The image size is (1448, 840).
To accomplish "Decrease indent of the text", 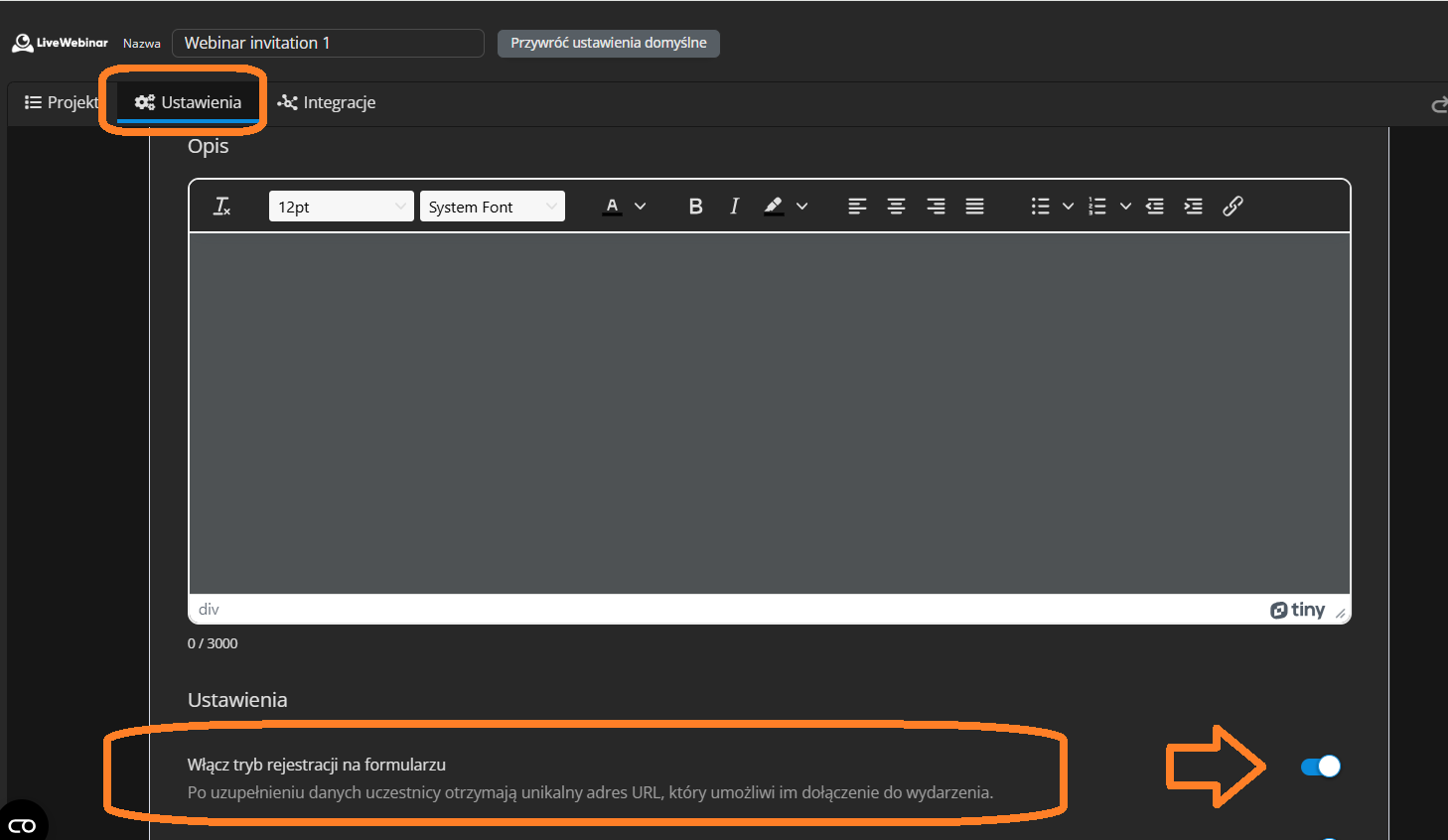I will (x=1154, y=207).
